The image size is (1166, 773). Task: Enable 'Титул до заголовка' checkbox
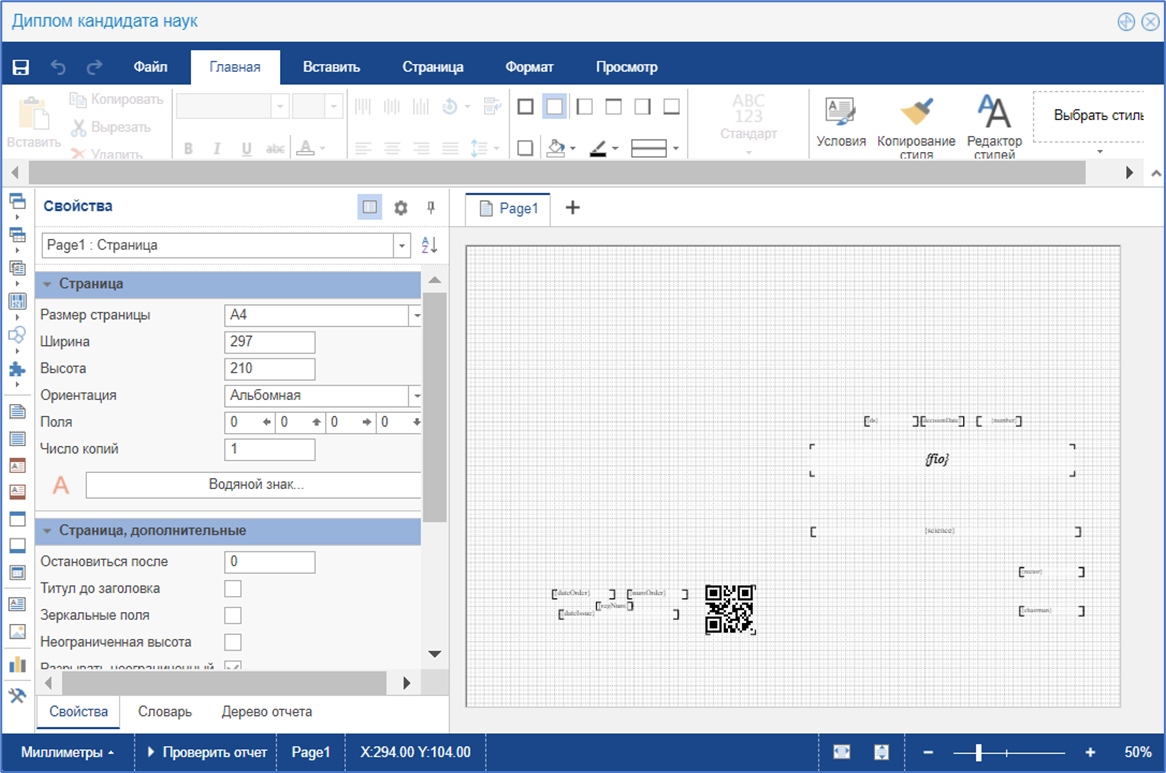[233, 588]
